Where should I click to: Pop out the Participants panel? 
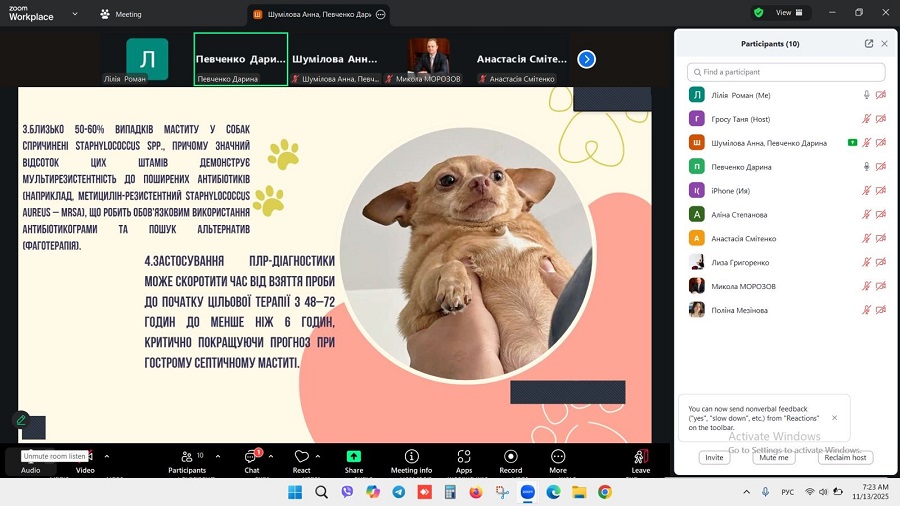[x=869, y=44]
